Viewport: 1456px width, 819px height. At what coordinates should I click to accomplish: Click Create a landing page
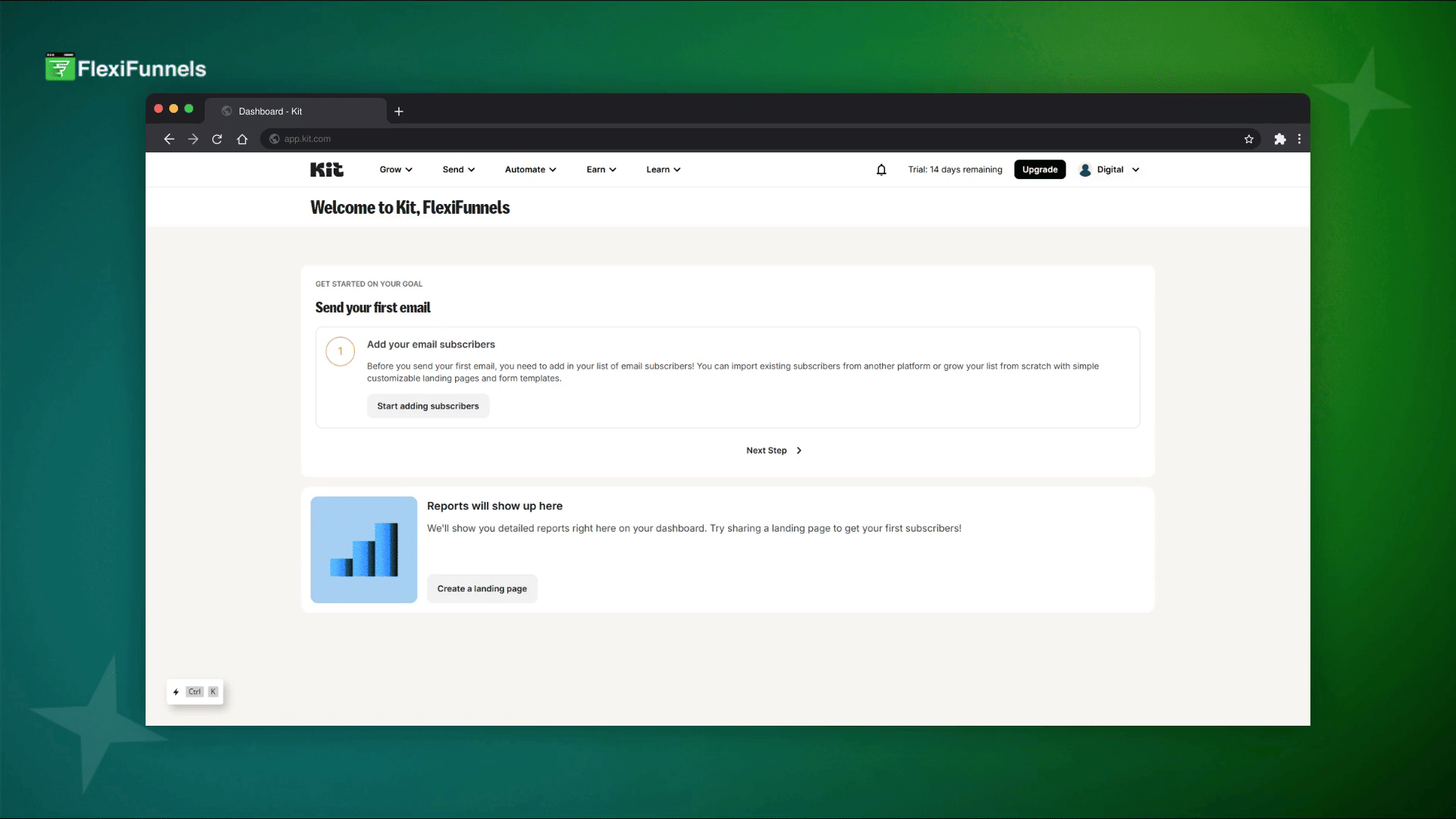[482, 589]
